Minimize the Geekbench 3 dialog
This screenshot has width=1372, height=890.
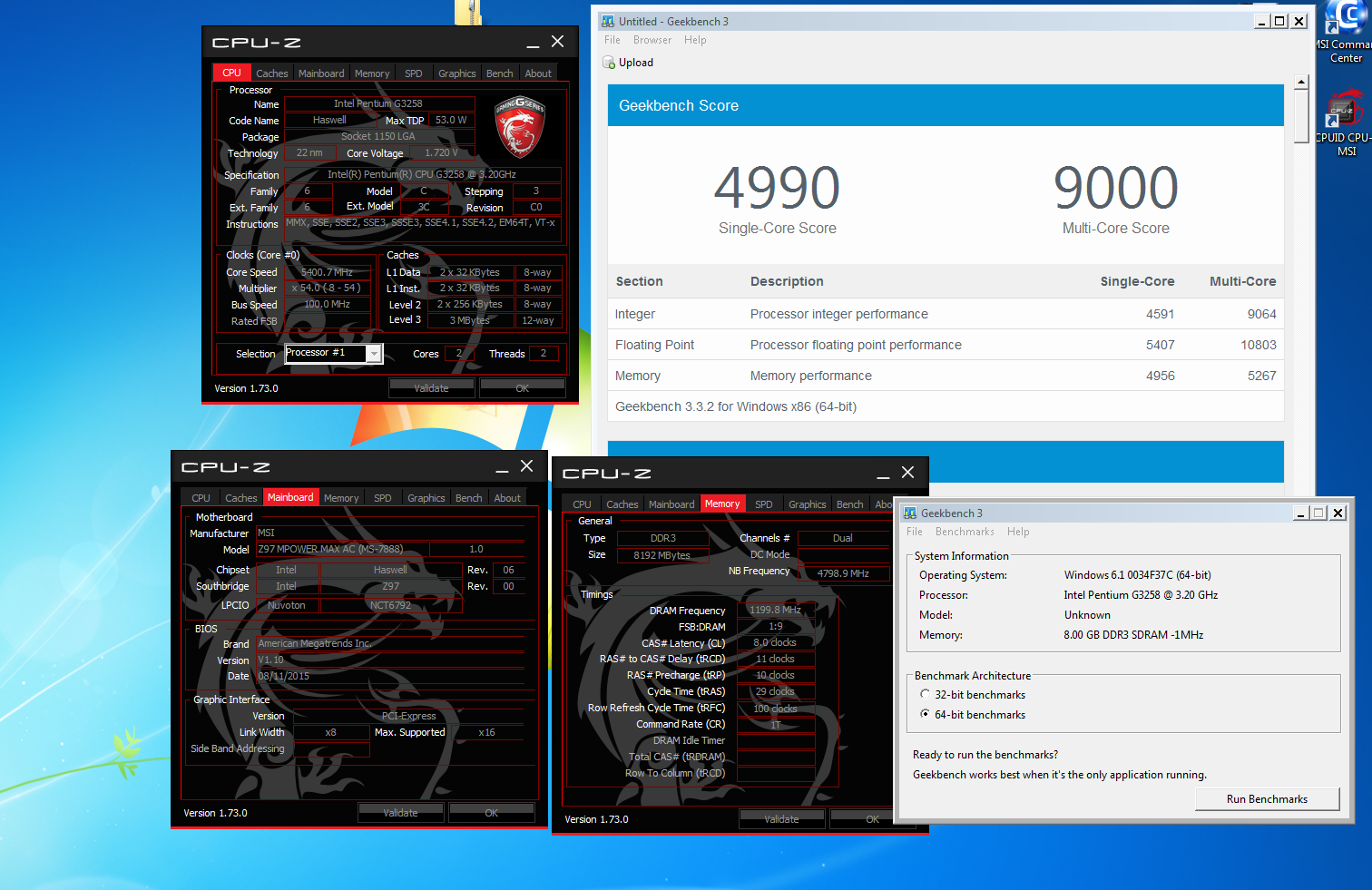coord(1300,513)
